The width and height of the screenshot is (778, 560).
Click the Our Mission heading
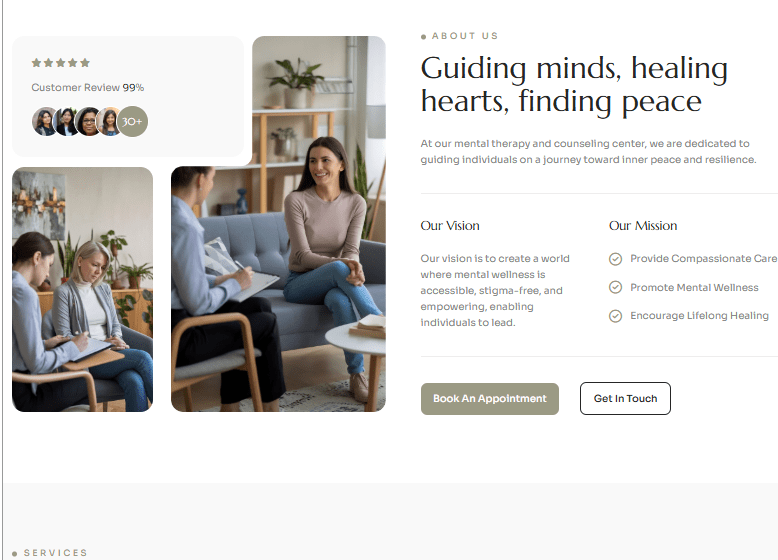point(643,226)
